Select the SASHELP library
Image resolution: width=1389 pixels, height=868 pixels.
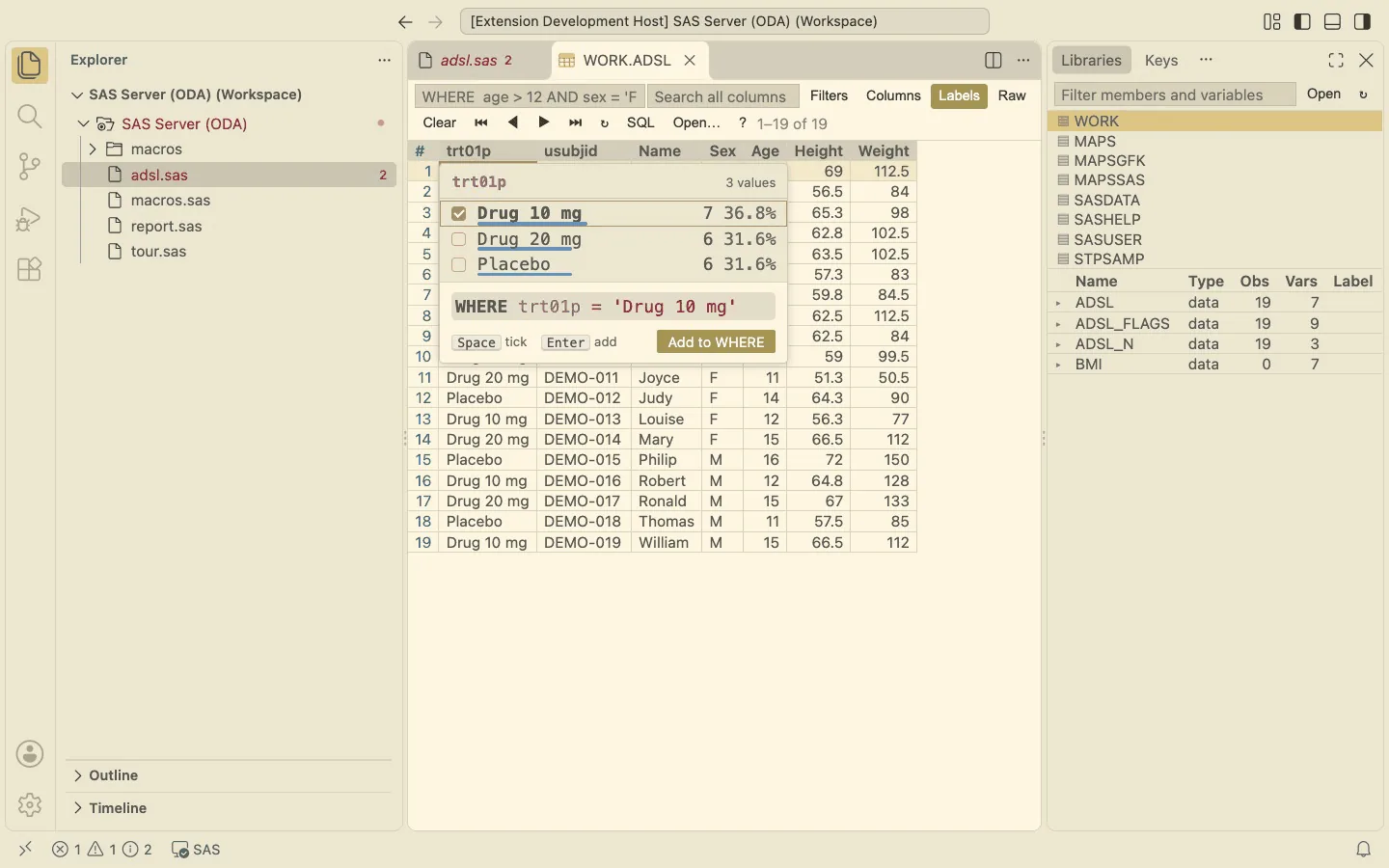tap(1215, 220)
